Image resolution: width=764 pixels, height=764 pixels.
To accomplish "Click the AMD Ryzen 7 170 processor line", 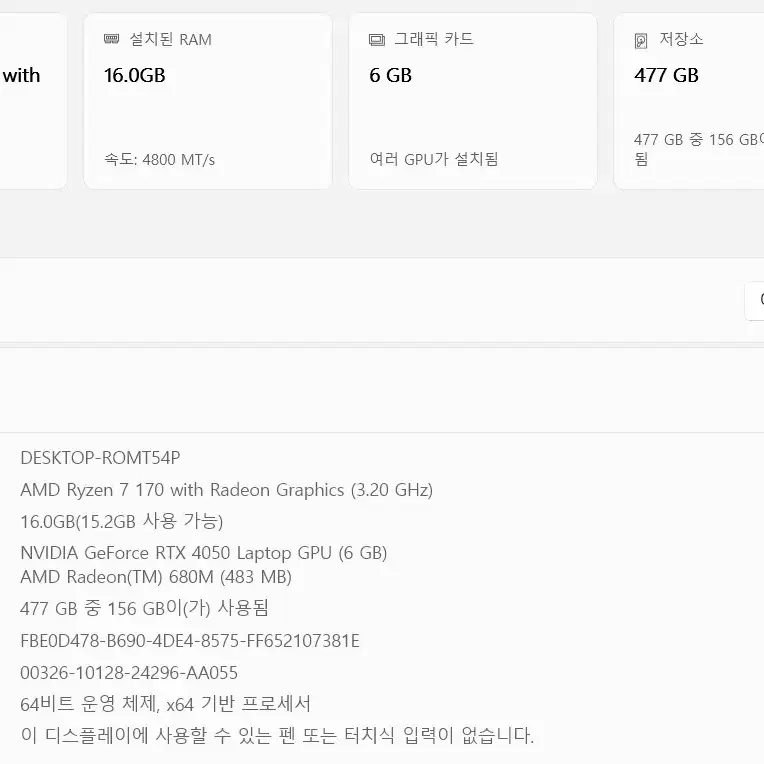I will [227, 490].
